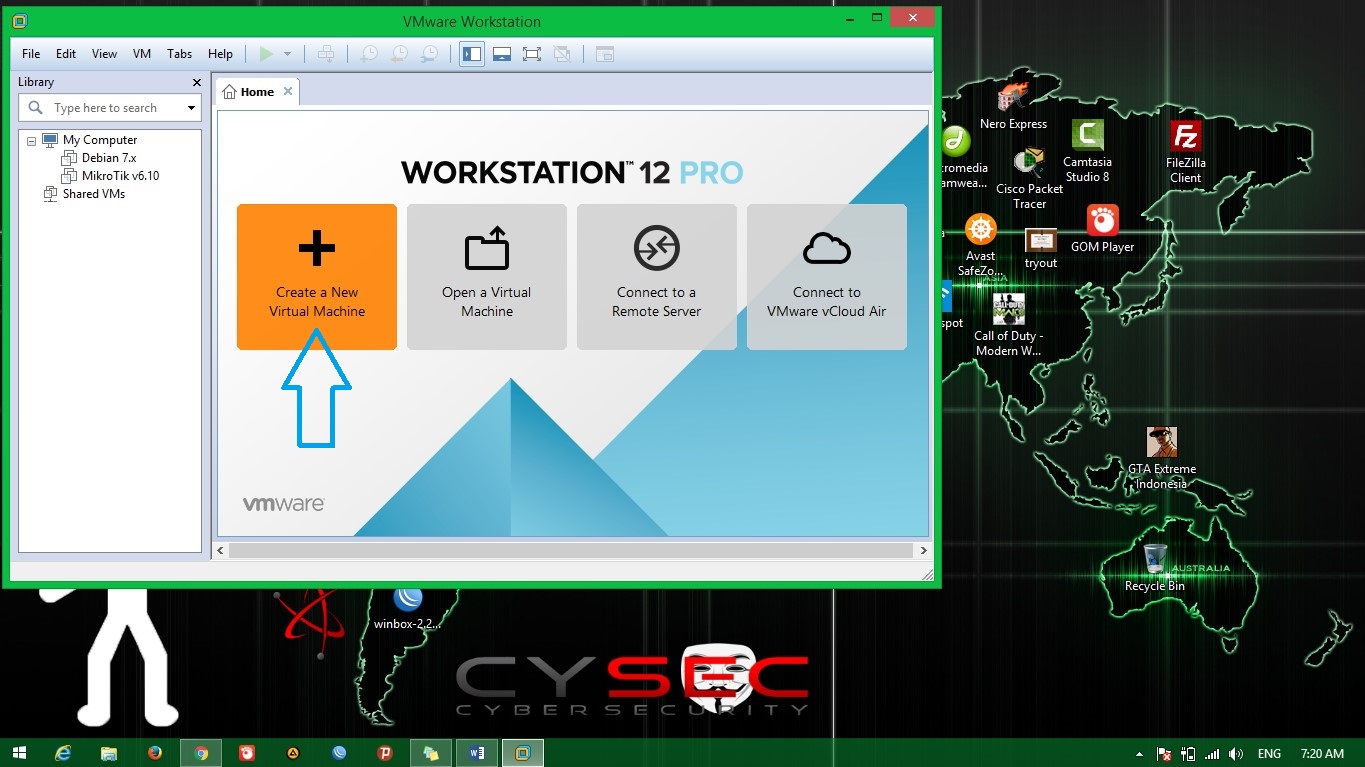Close the Home tab

288,91
